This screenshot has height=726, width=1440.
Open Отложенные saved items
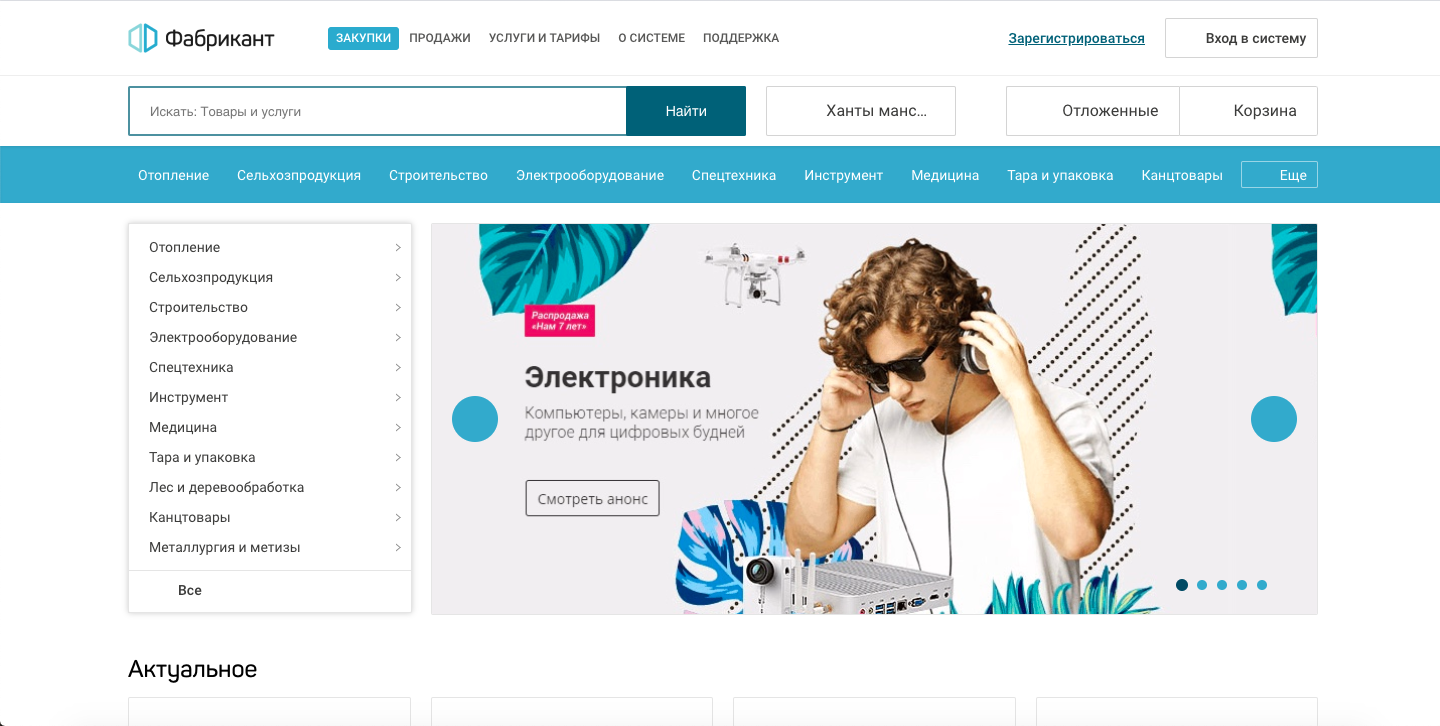click(1093, 111)
